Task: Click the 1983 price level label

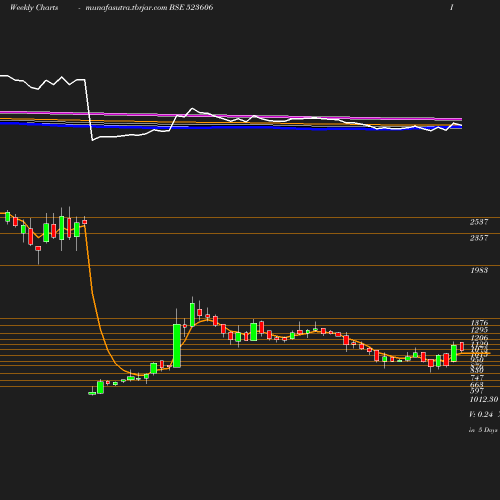Action: coord(479,270)
